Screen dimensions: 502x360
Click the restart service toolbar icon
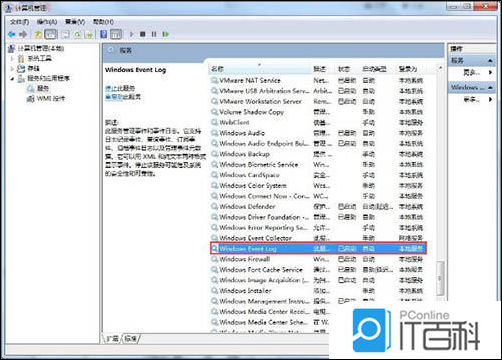point(166,34)
